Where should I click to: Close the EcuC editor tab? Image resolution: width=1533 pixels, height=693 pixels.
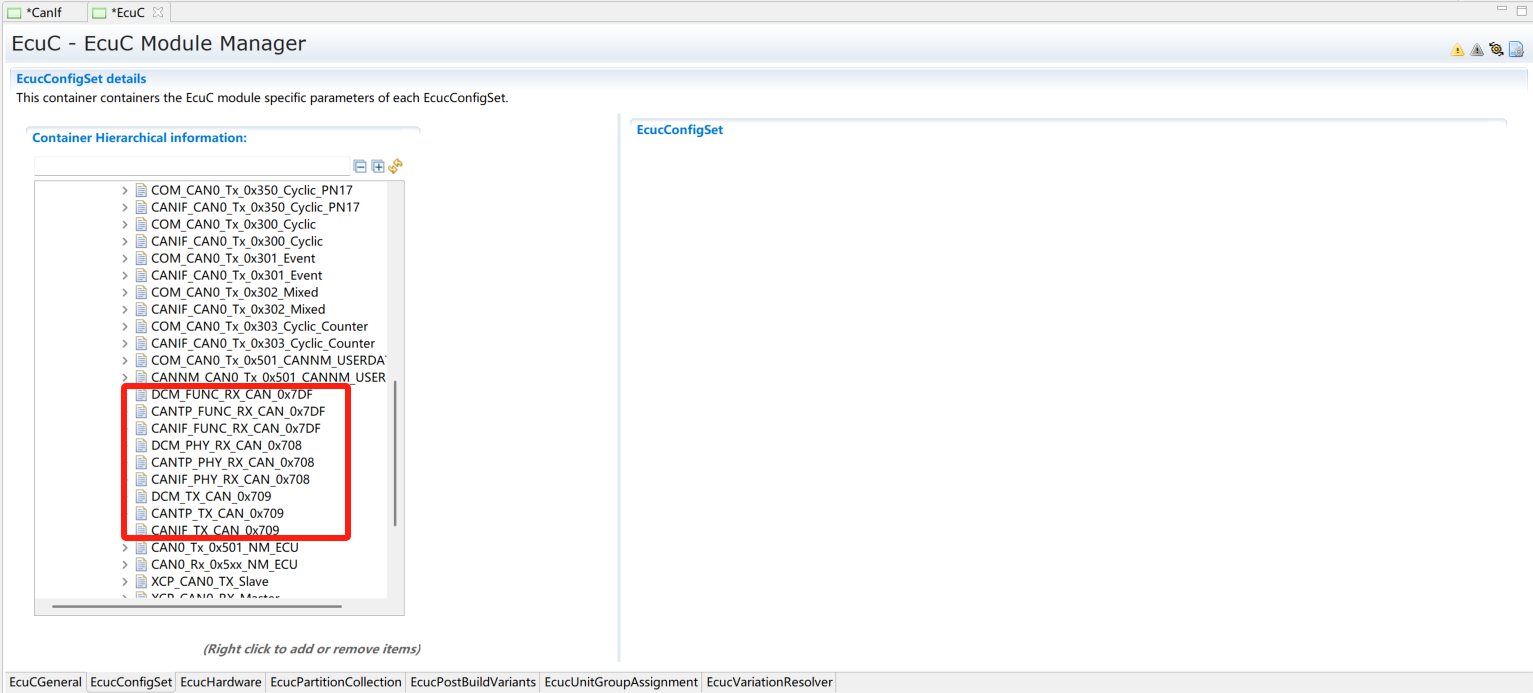(158, 12)
